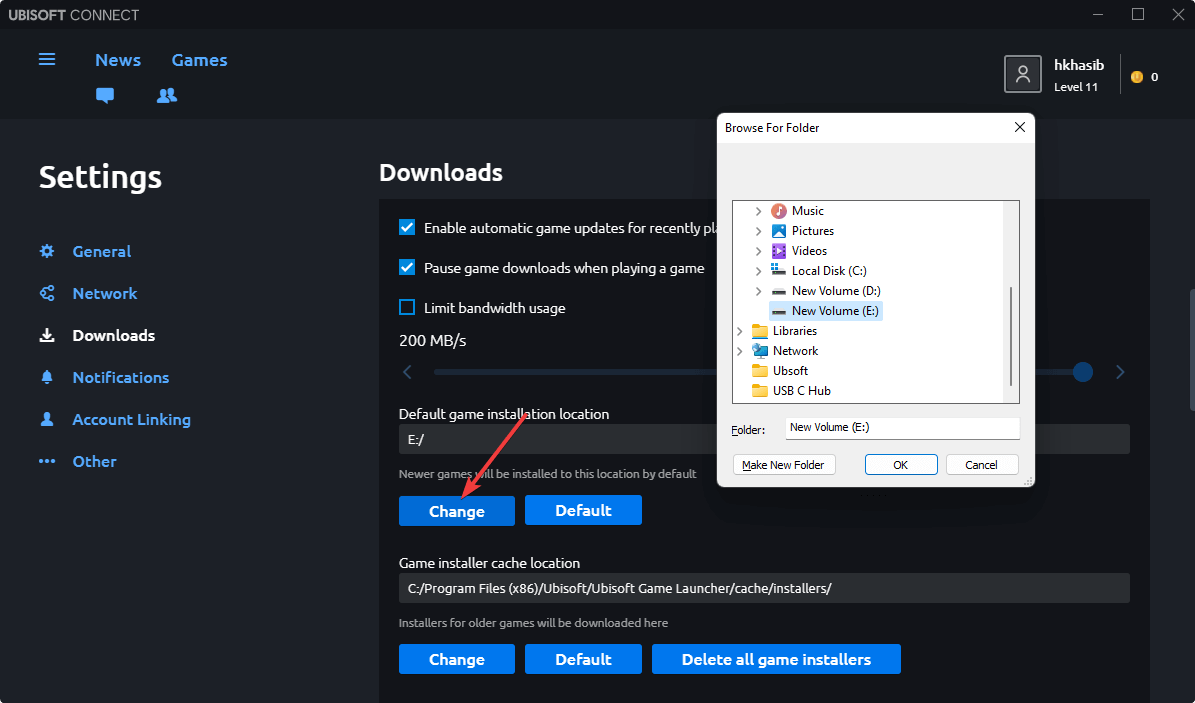Click the General gear icon
This screenshot has height=703, width=1195.
[47, 251]
